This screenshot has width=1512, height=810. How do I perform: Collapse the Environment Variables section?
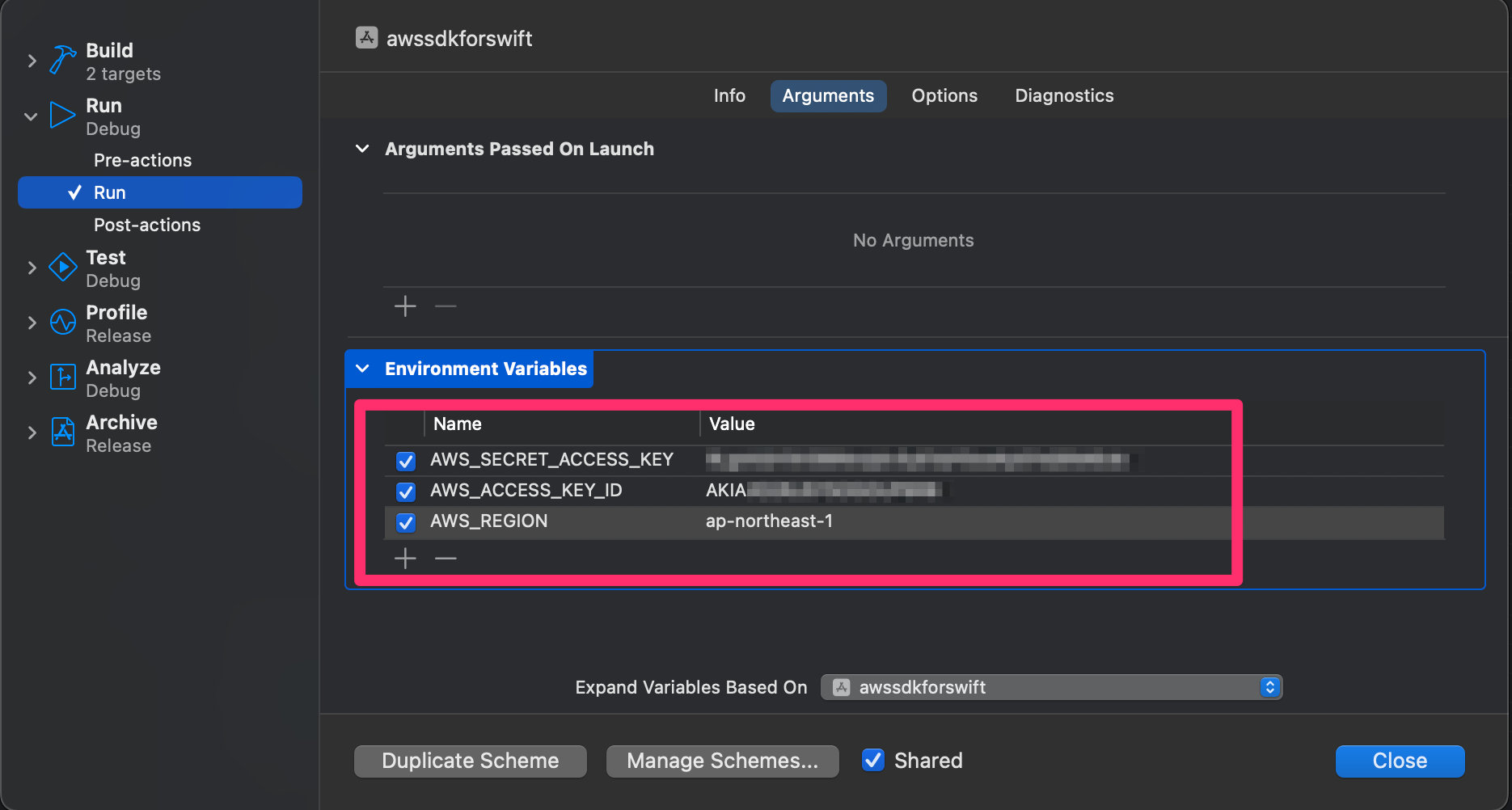(x=363, y=369)
